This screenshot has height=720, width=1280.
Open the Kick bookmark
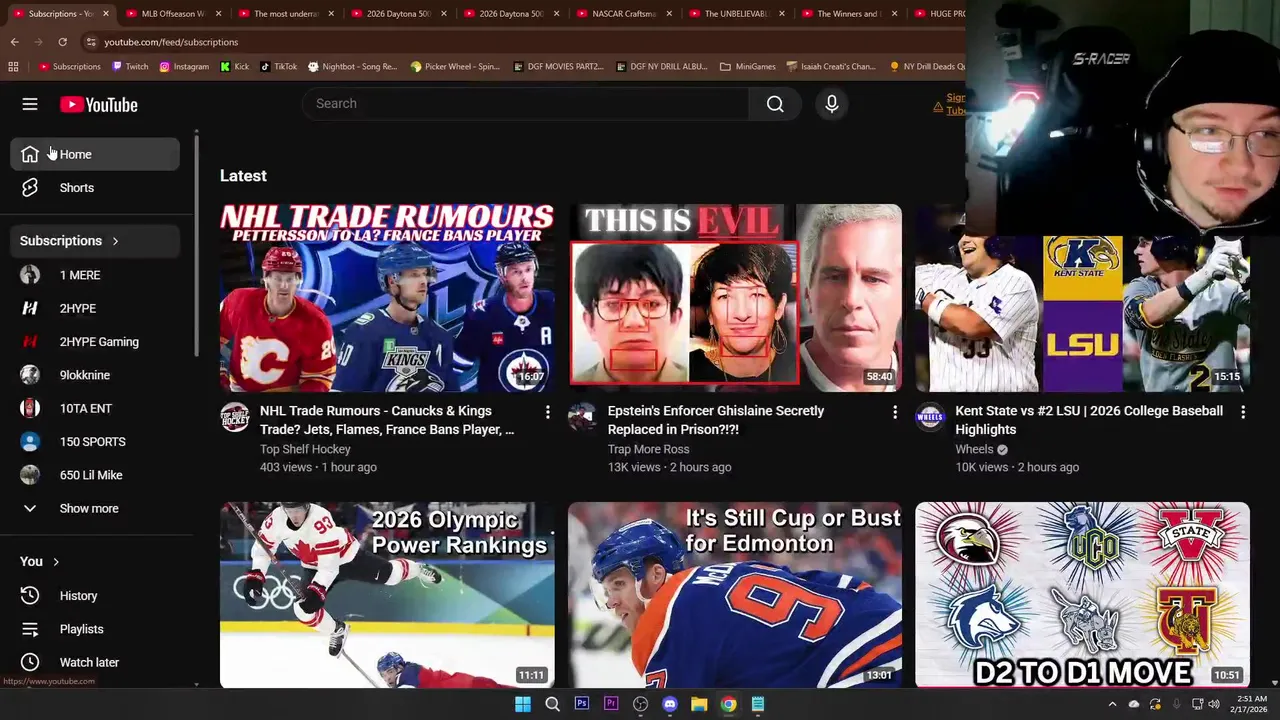point(234,66)
